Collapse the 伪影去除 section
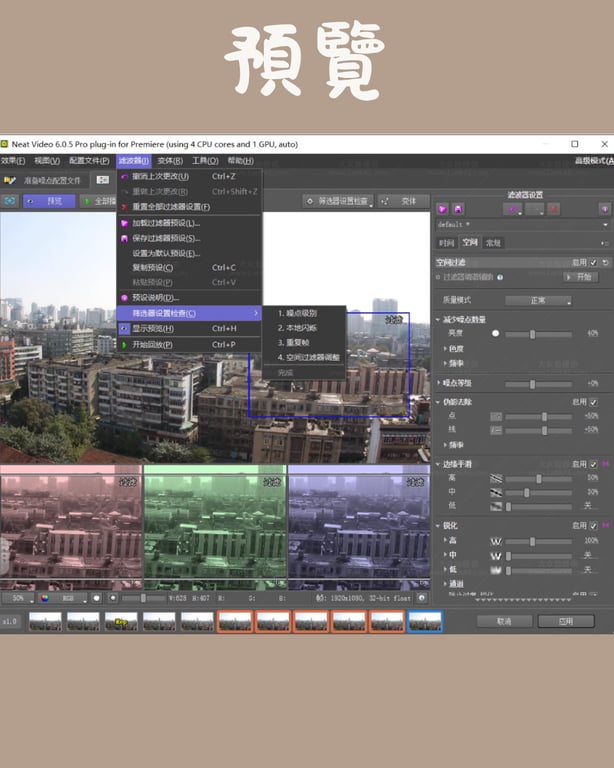Screen dimensions: 614x768 click(x=438, y=402)
